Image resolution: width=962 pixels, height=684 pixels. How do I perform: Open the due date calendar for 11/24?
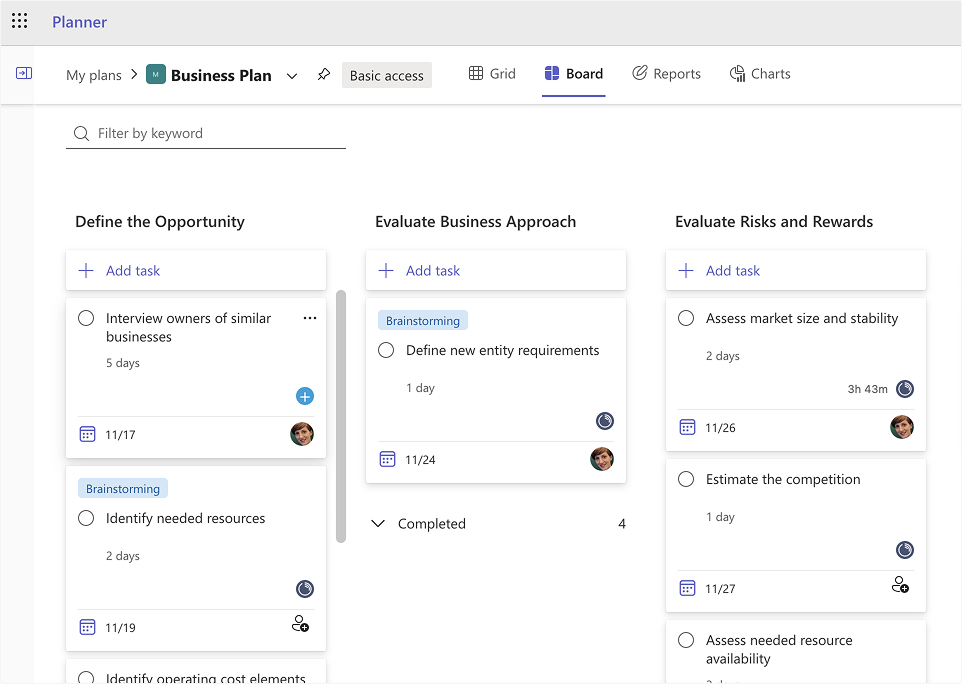(388, 460)
